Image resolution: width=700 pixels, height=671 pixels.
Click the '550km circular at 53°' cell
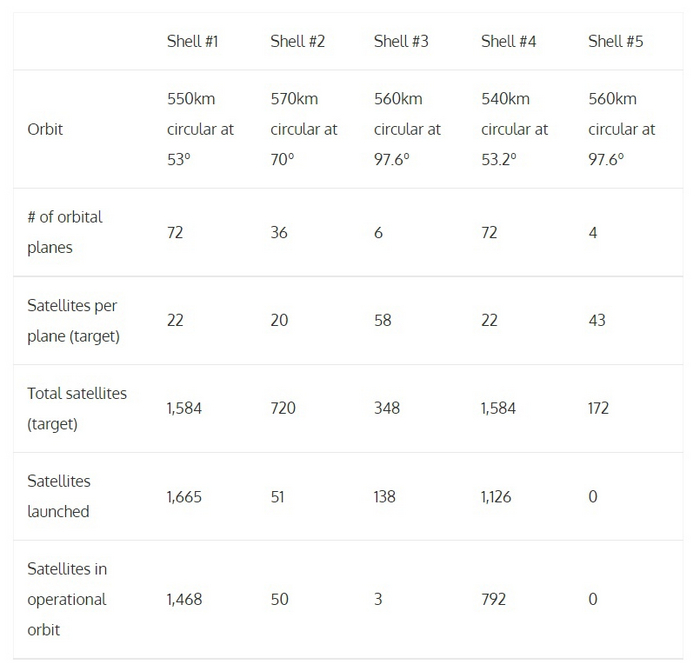coord(200,129)
